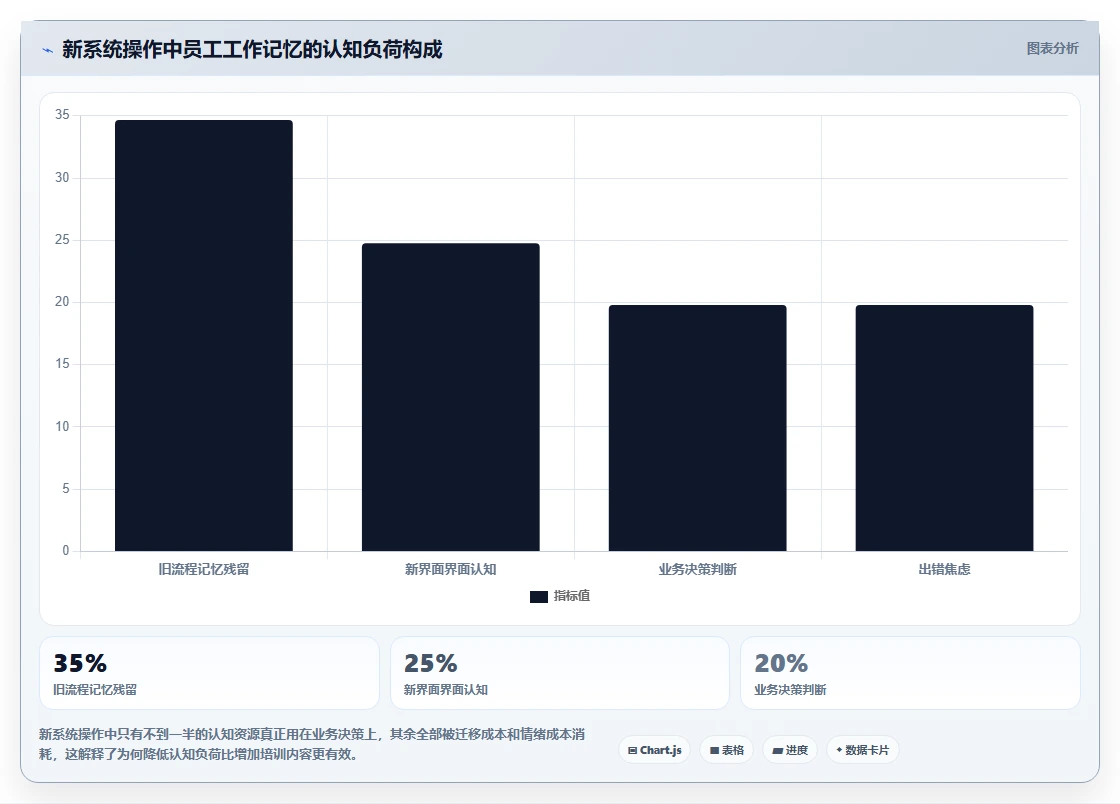Click x-axis label 业务决策判断

tap(697, 569)
